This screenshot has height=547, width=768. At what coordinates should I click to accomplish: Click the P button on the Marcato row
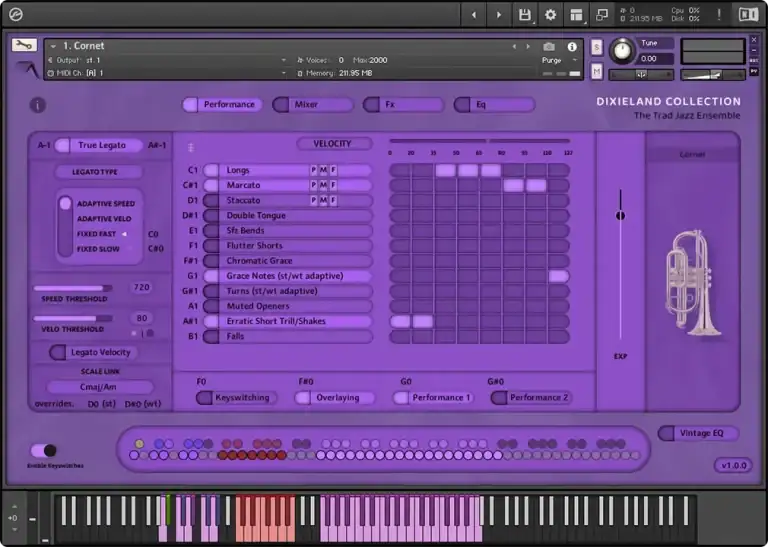point(313,185)
